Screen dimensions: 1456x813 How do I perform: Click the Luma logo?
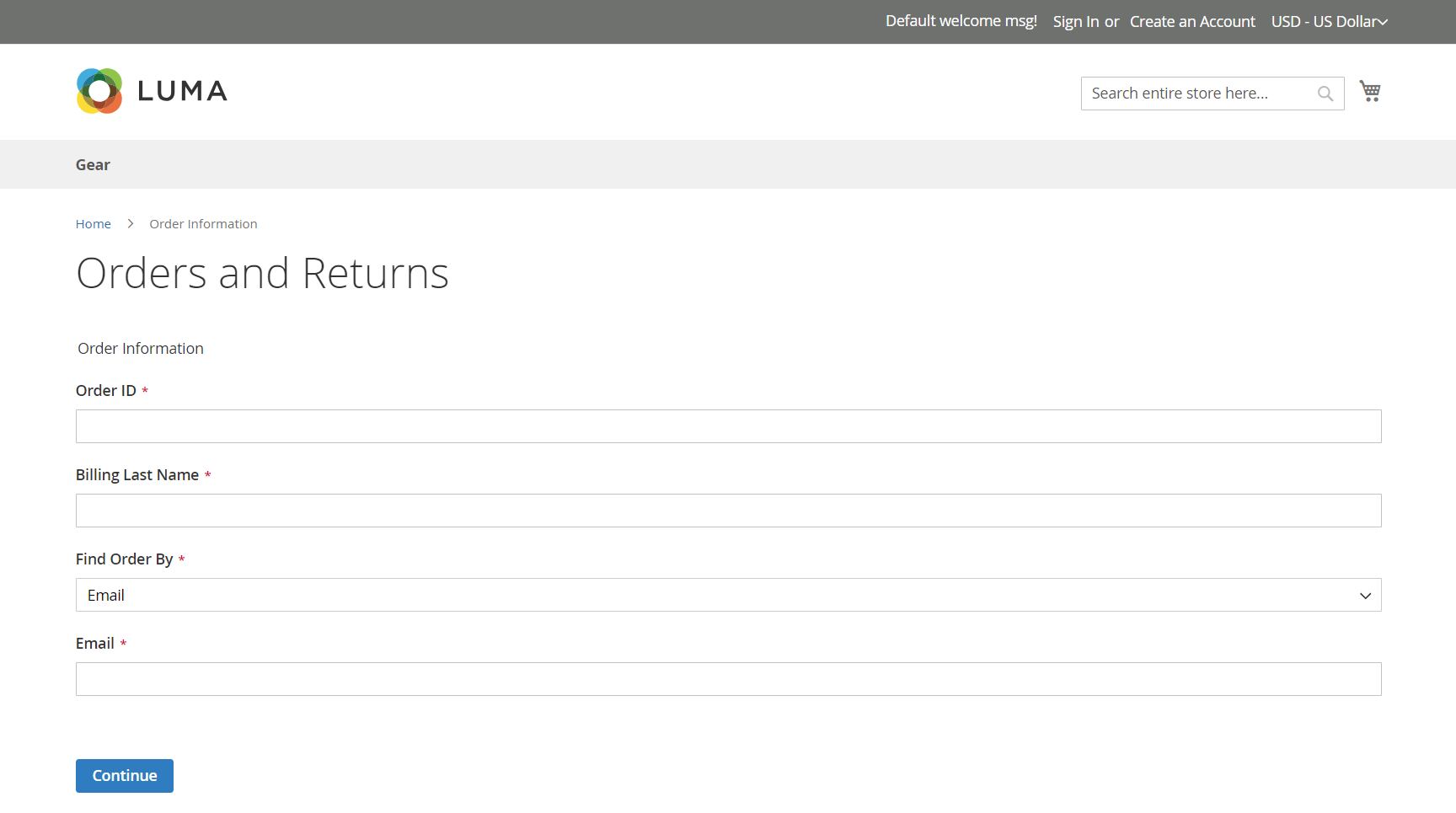pos(152,91)
